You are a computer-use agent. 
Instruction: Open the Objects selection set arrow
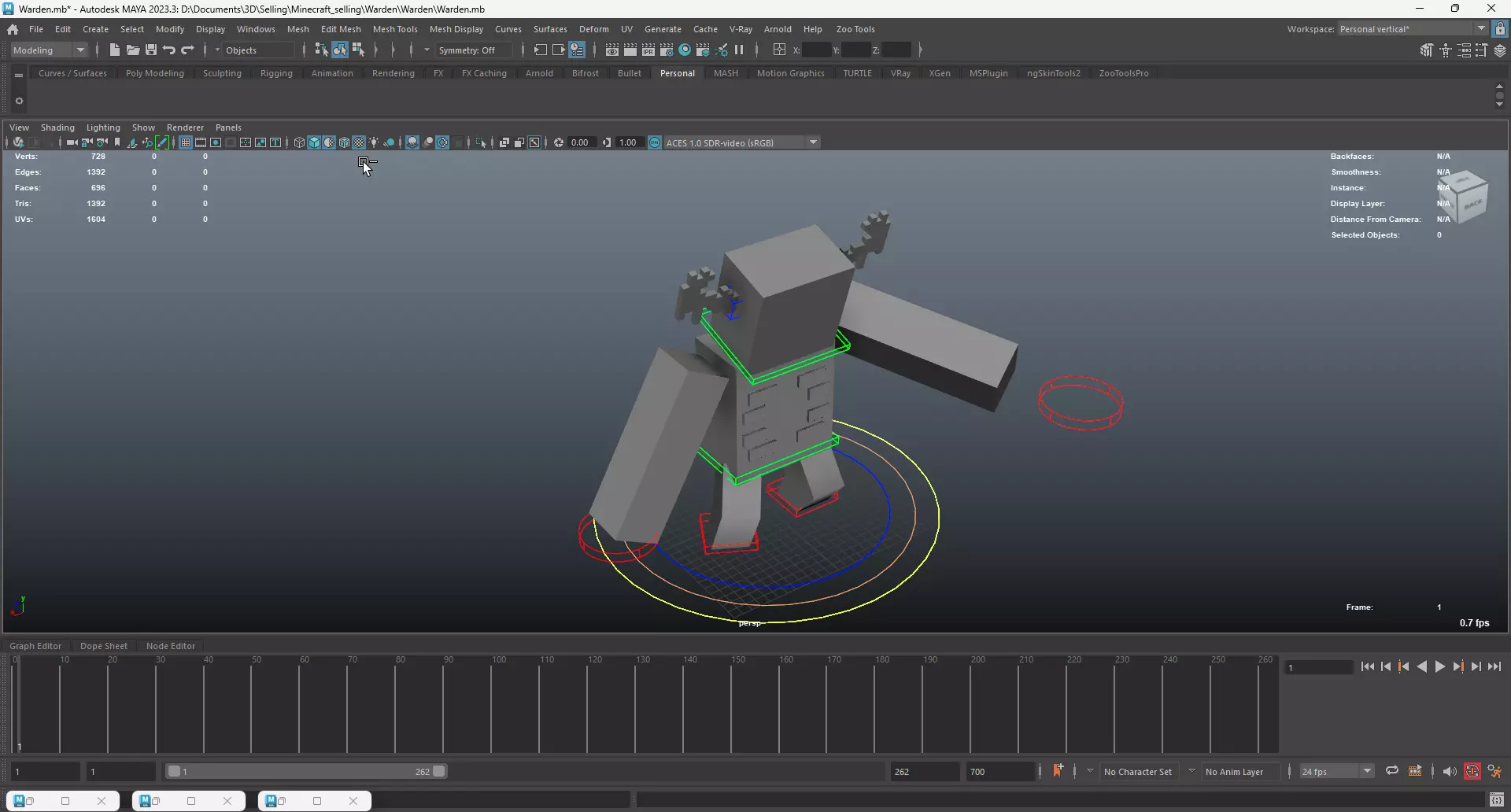[x=218, y=50]
